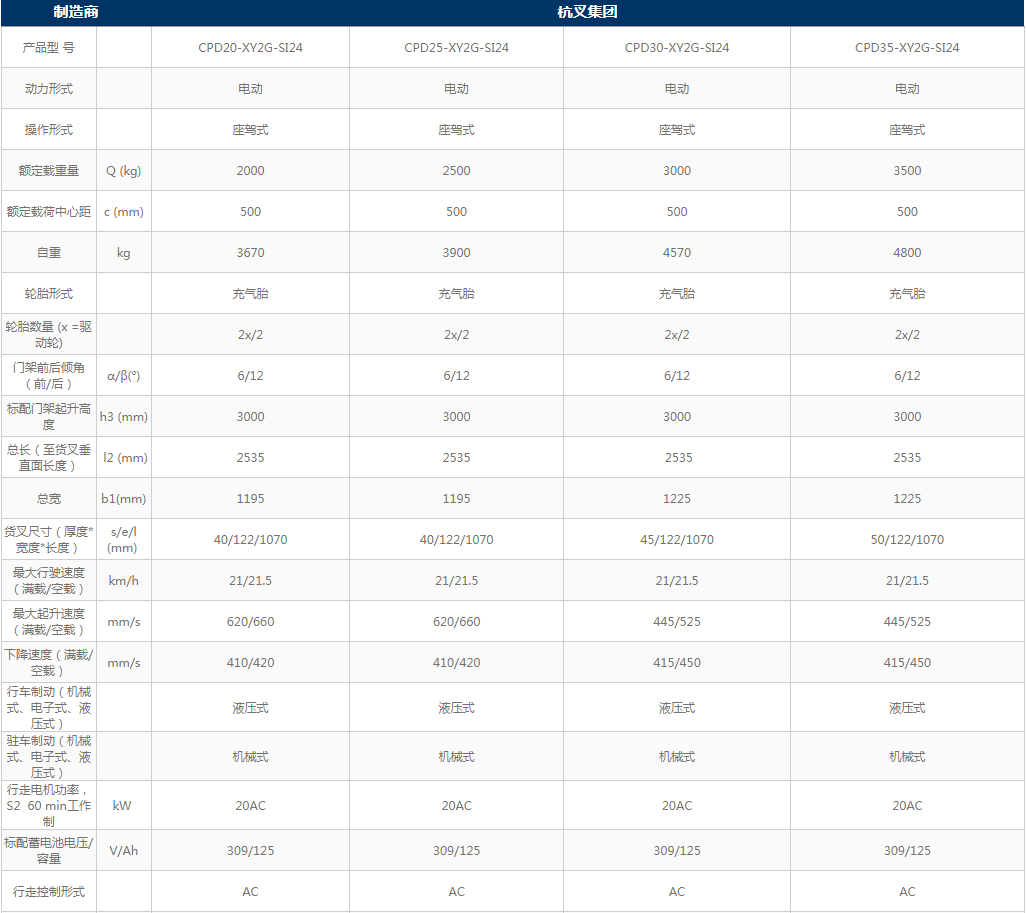Click the CPD25-XY2G-SI24 model name

click(x=456, y=46)
